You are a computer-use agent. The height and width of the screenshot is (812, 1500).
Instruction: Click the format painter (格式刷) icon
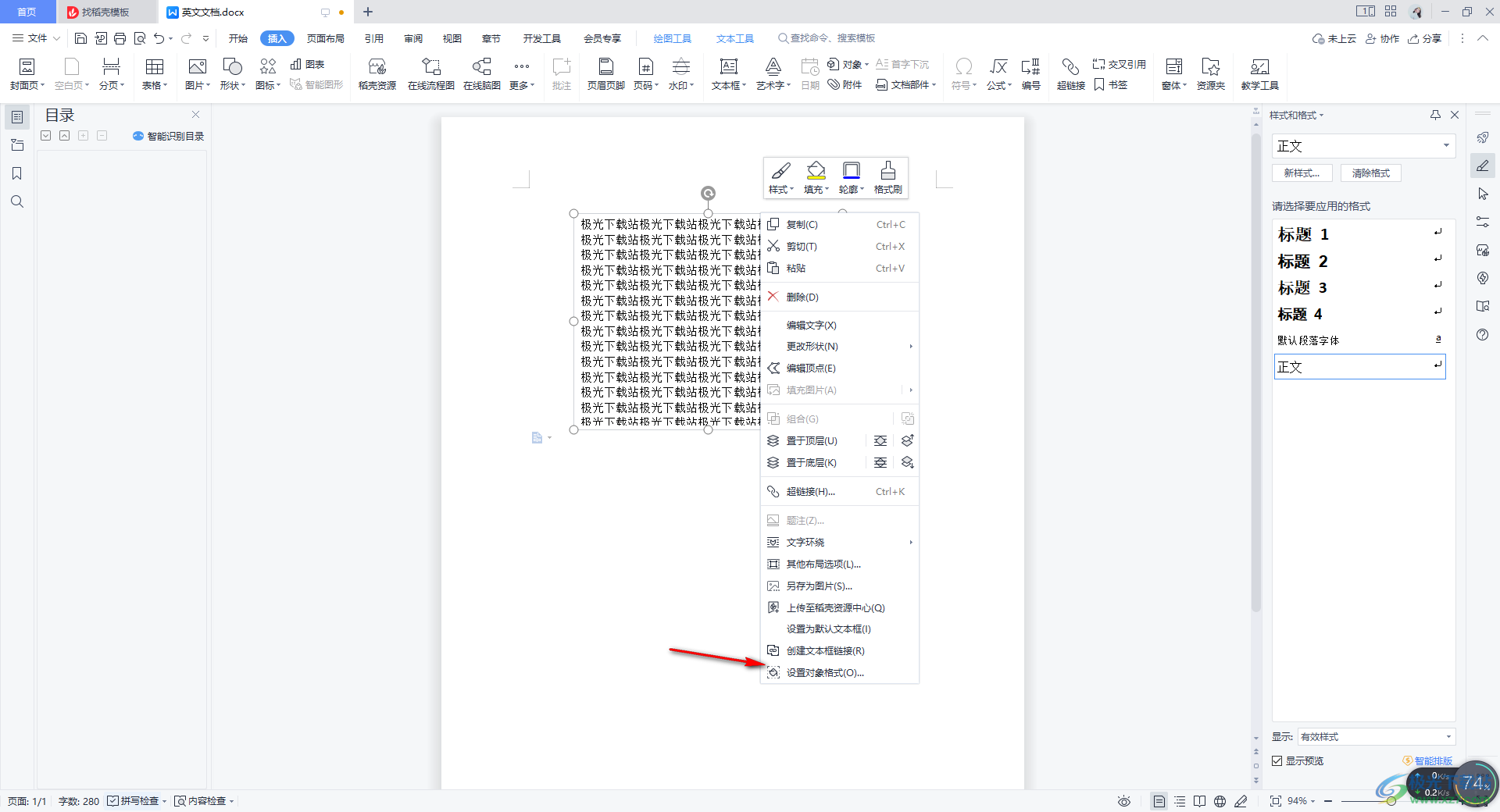coord(887,178)
